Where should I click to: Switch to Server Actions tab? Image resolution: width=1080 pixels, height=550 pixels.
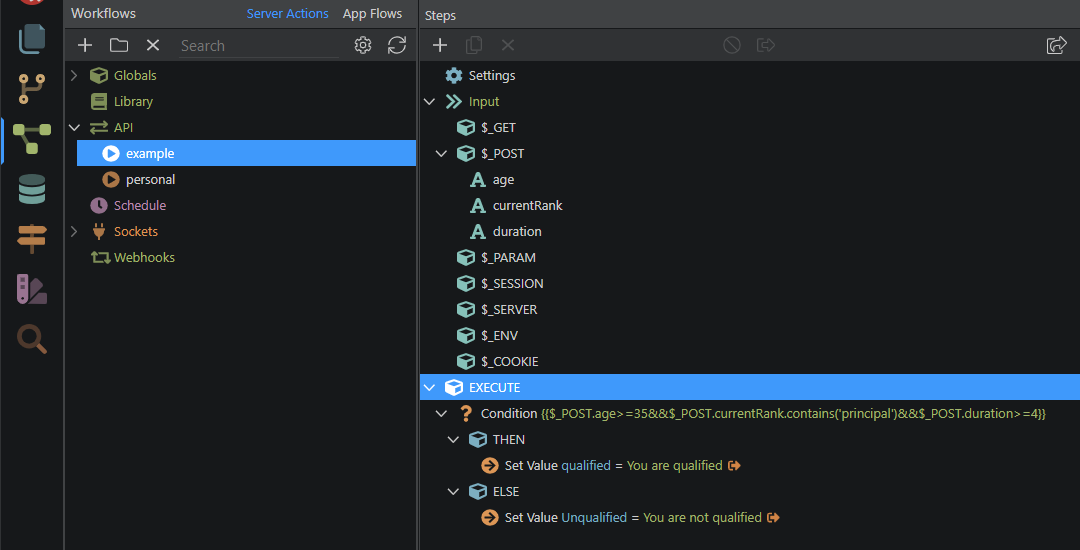[x=287, y=14]
